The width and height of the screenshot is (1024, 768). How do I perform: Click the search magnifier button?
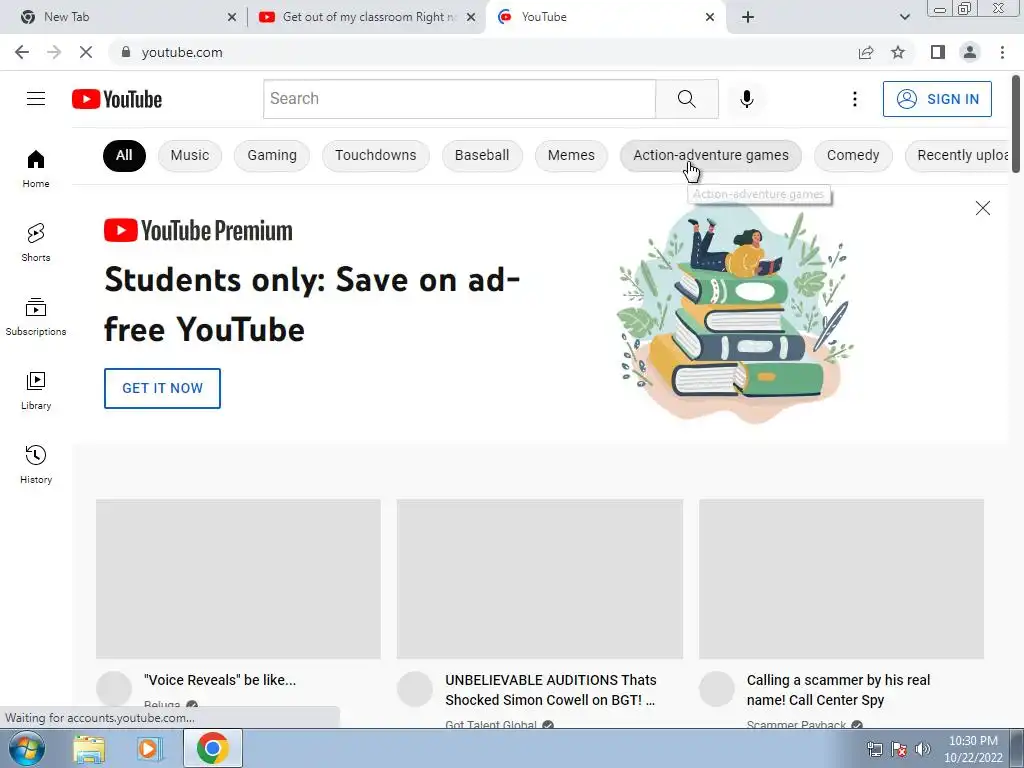(x=686, y=99)
